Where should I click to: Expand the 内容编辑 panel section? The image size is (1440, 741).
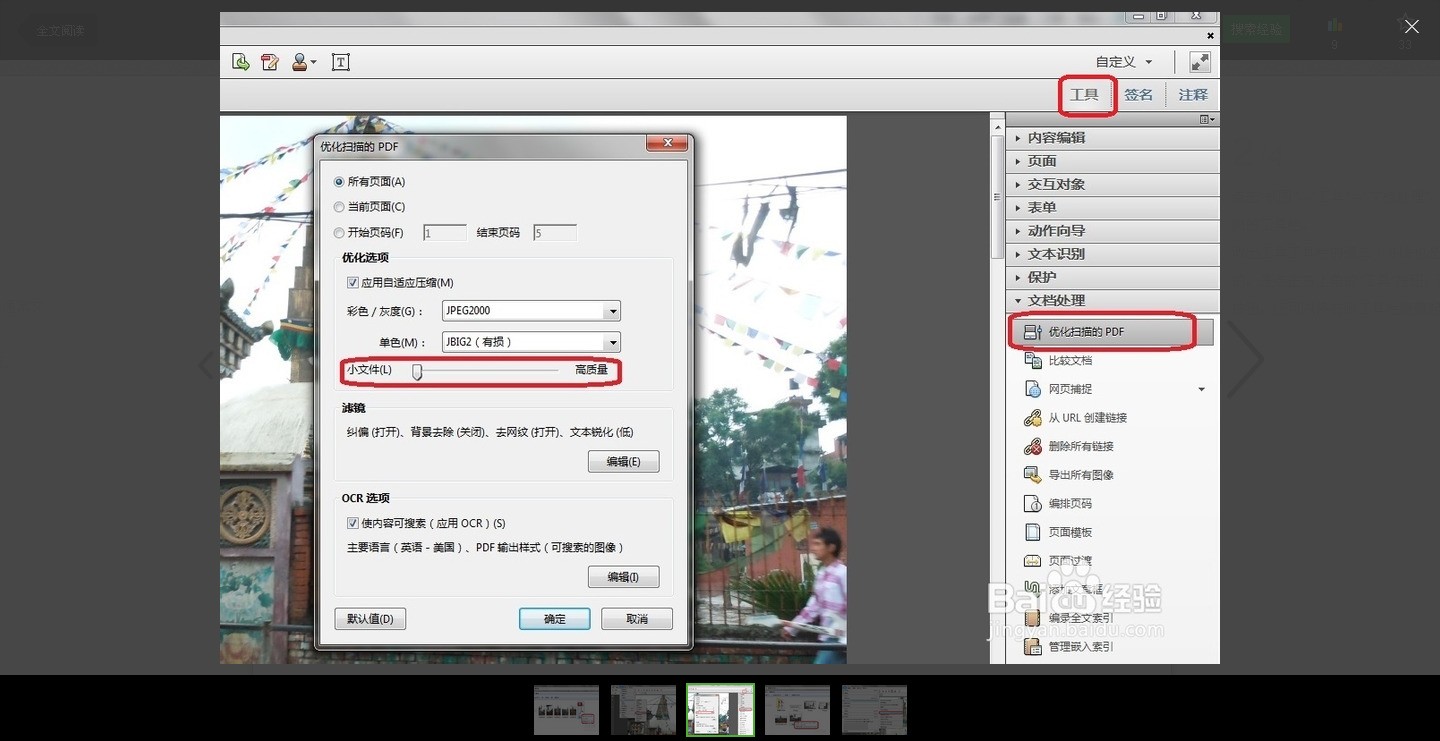click(1112, 138)
